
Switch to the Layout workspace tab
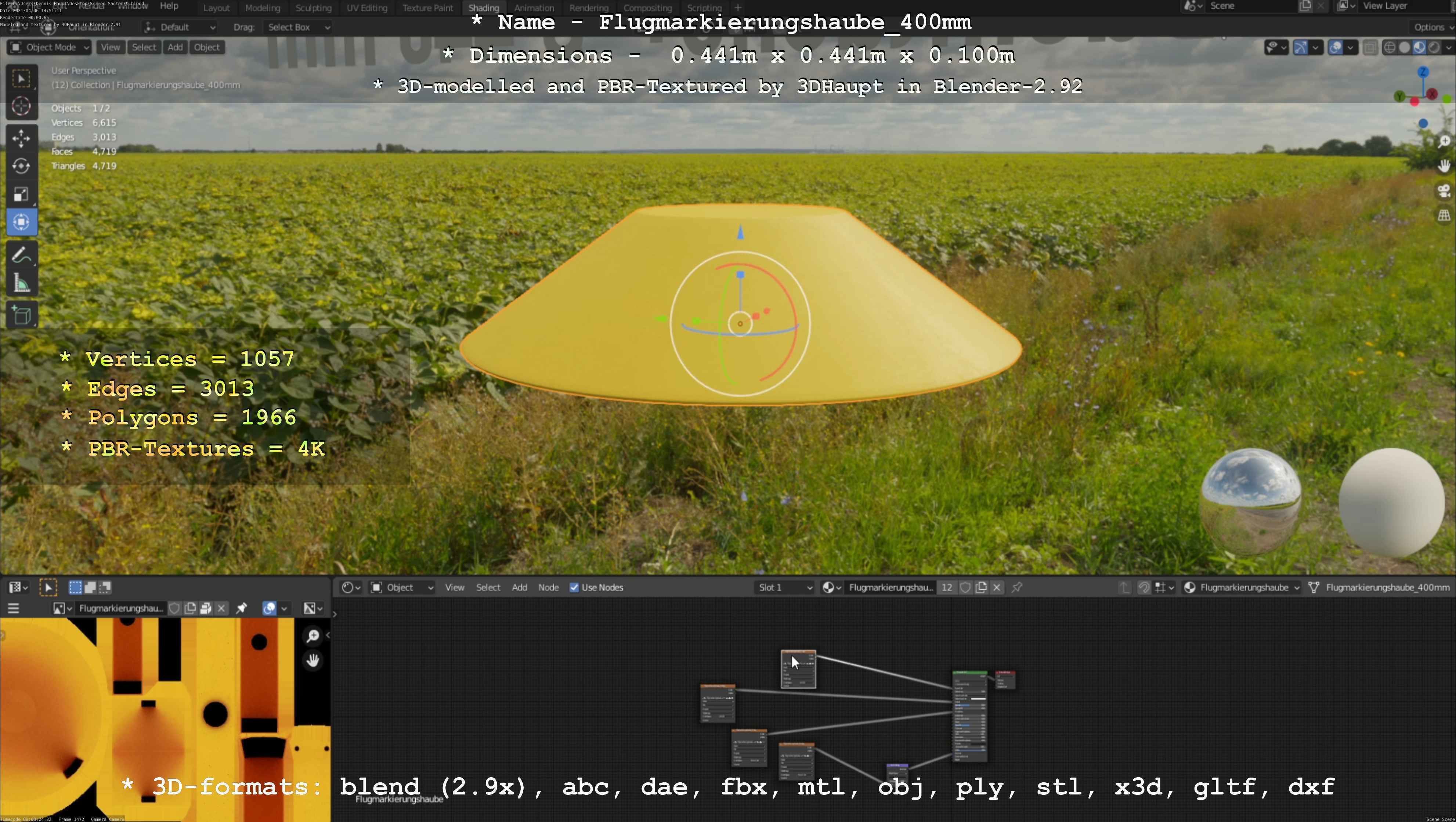click(217, 8)
